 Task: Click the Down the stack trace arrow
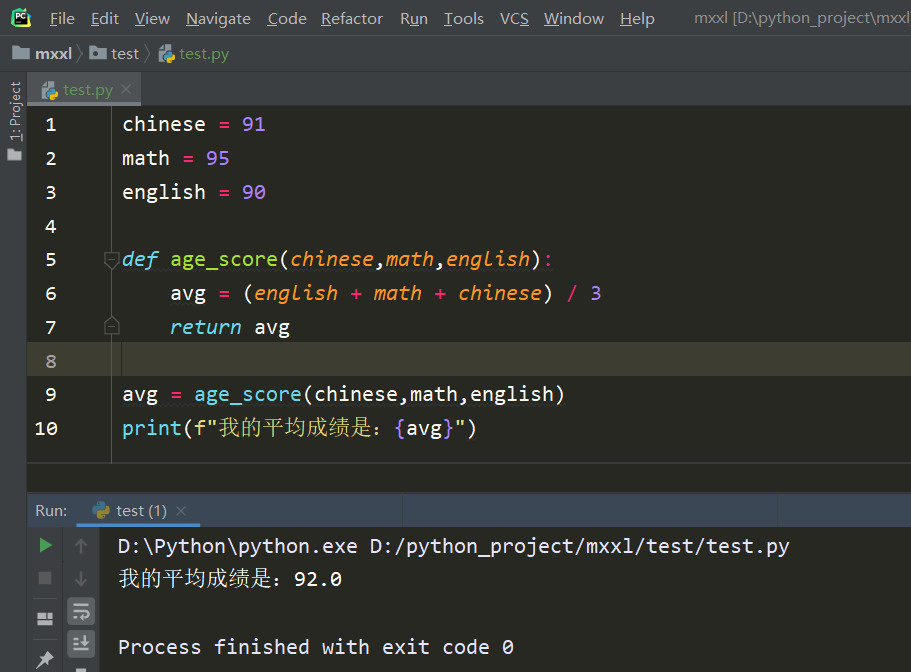[81, 578]
